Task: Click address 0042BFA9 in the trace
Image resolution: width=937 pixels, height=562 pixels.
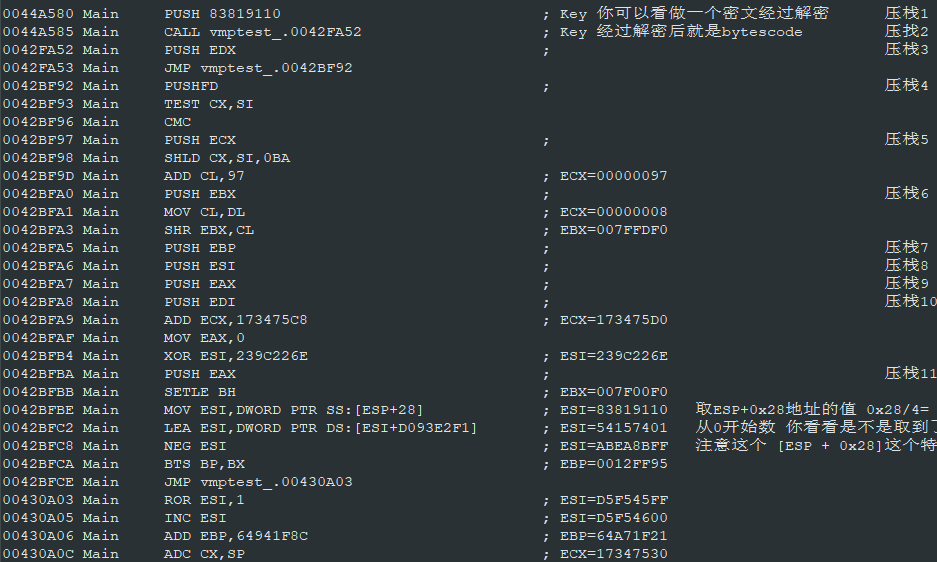Action: coord(38,320)
